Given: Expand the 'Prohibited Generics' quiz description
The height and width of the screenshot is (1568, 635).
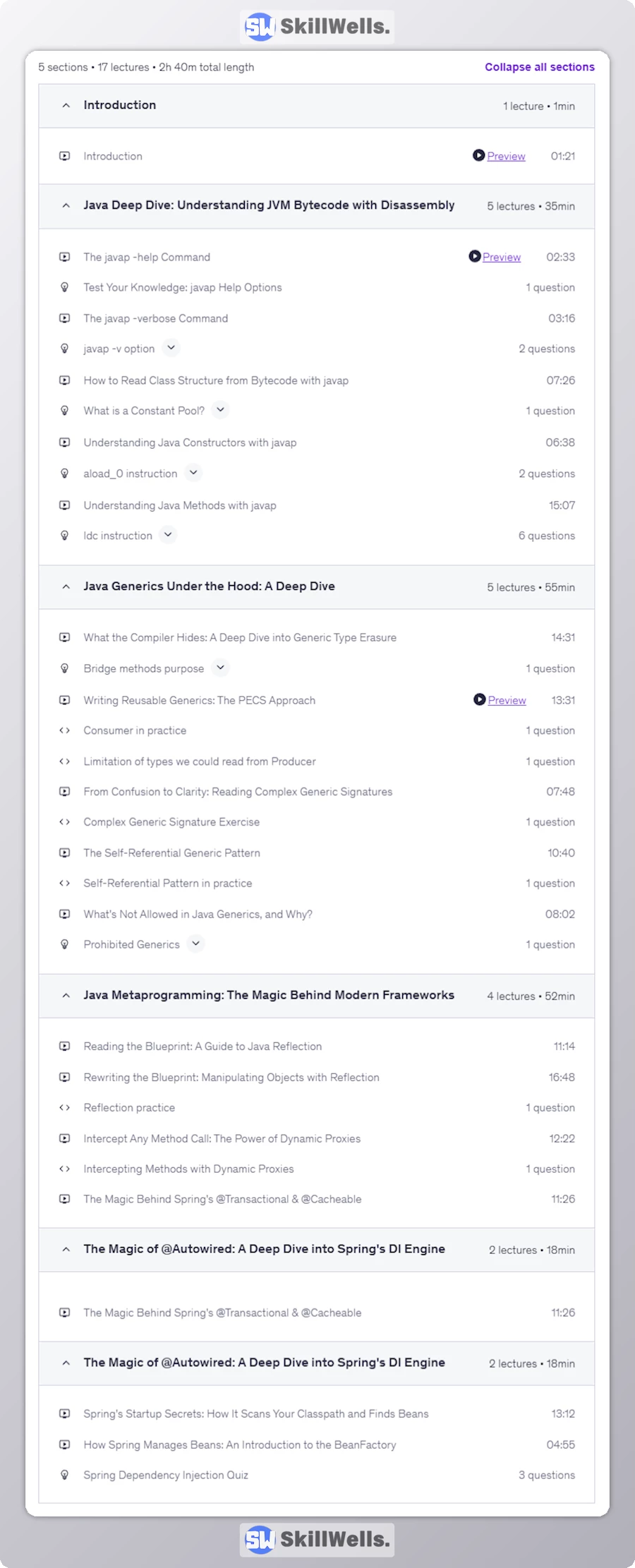Looking at the screenshot, I should click(x=195, y=943).
